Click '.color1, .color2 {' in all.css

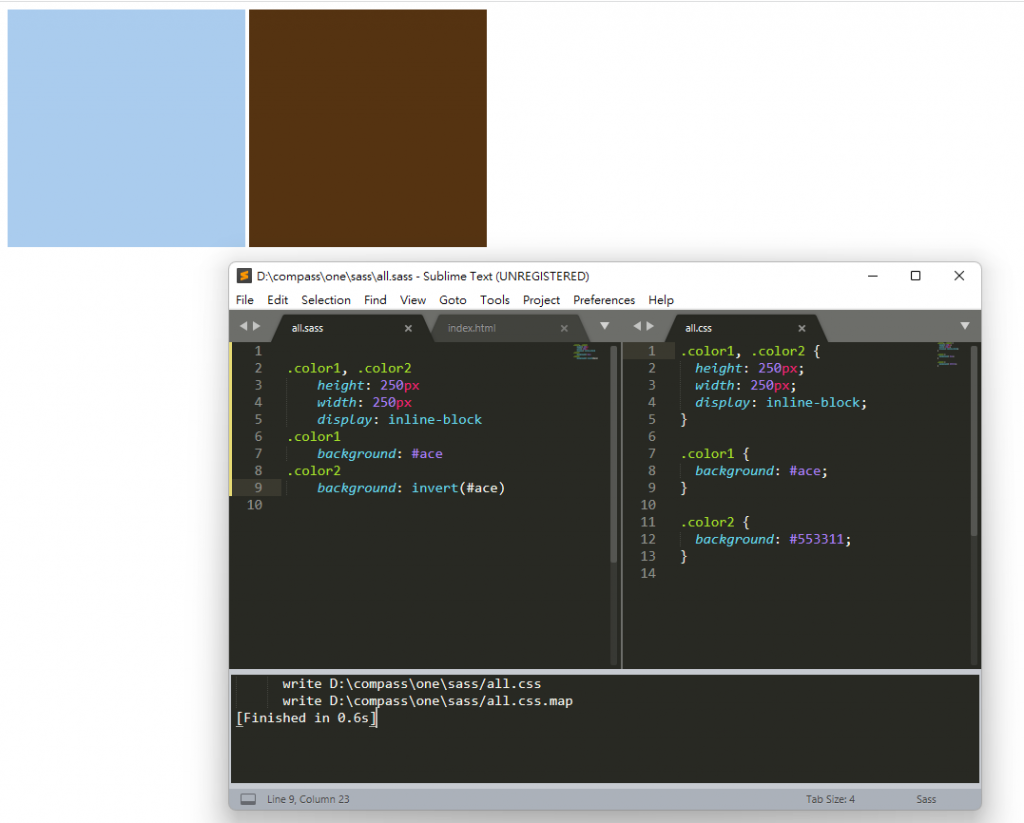750,351
